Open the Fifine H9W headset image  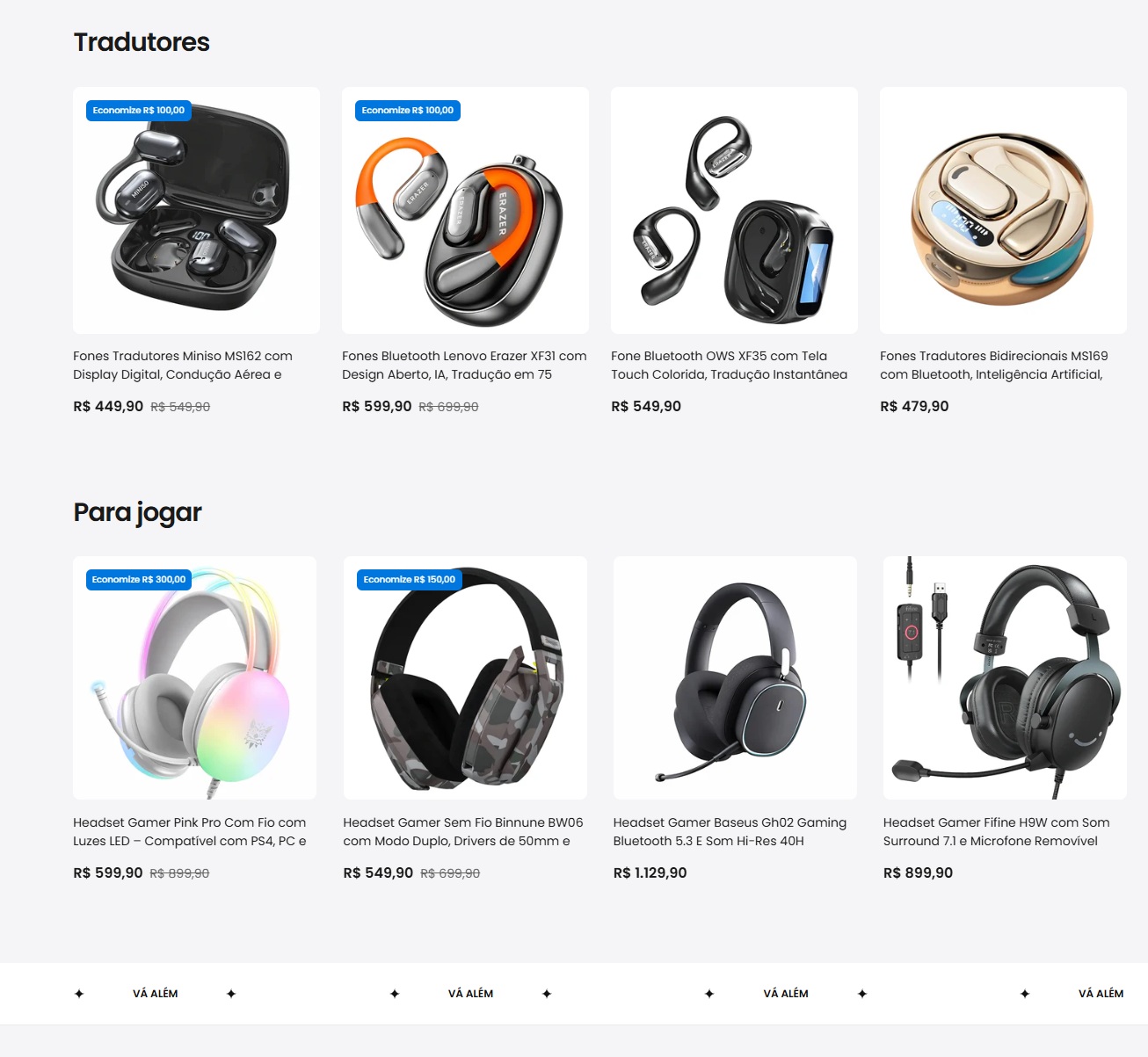click(x=1005, y=677)
